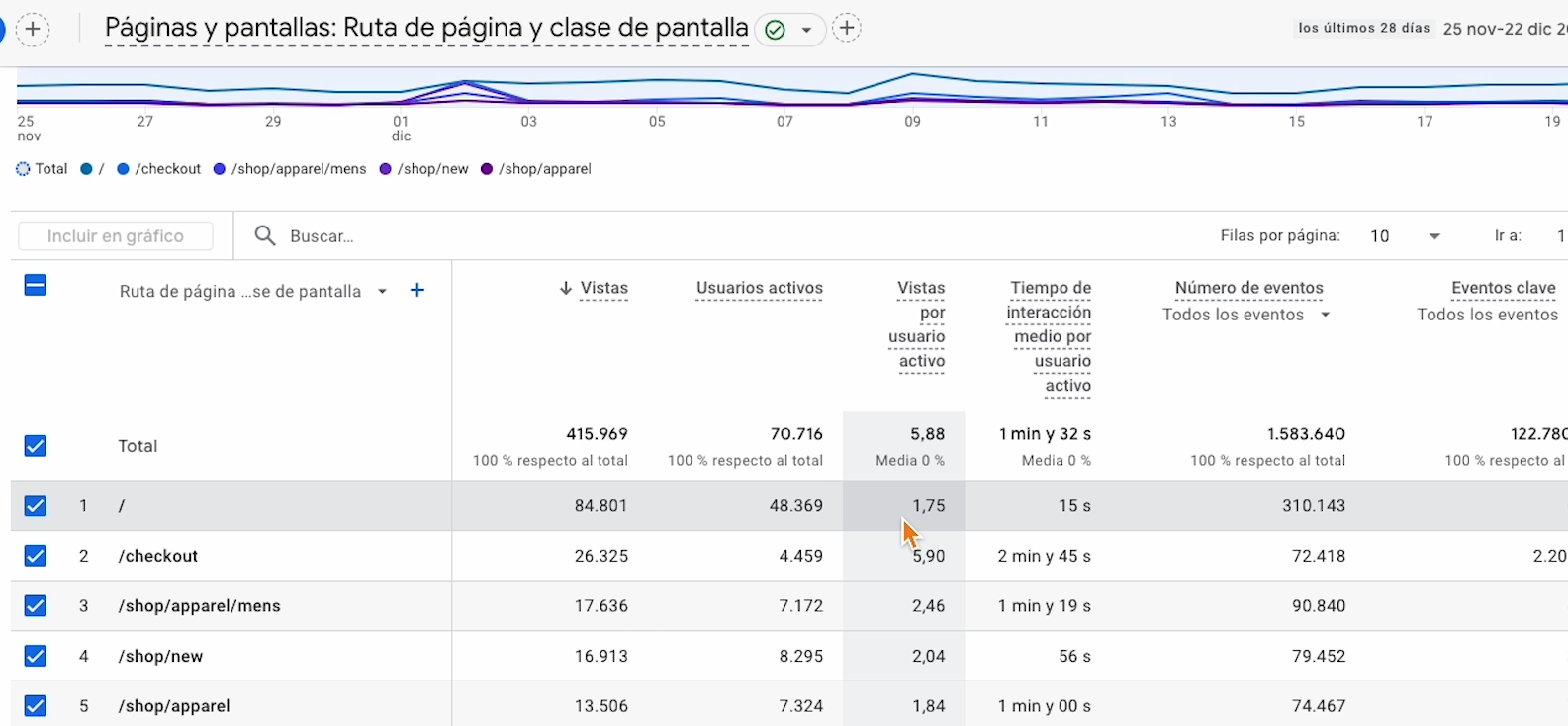Click the /shop/apparel legend color dot
The image size is (1568, 726).
487,169
